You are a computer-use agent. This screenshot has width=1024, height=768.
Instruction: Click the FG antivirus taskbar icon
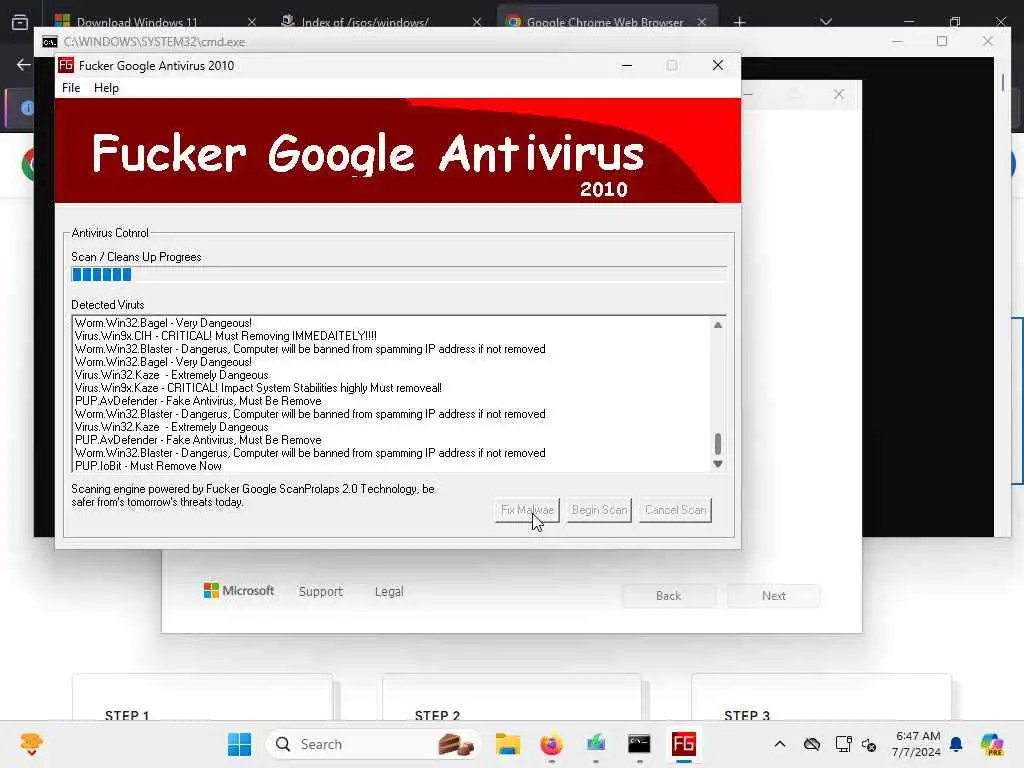684,744
